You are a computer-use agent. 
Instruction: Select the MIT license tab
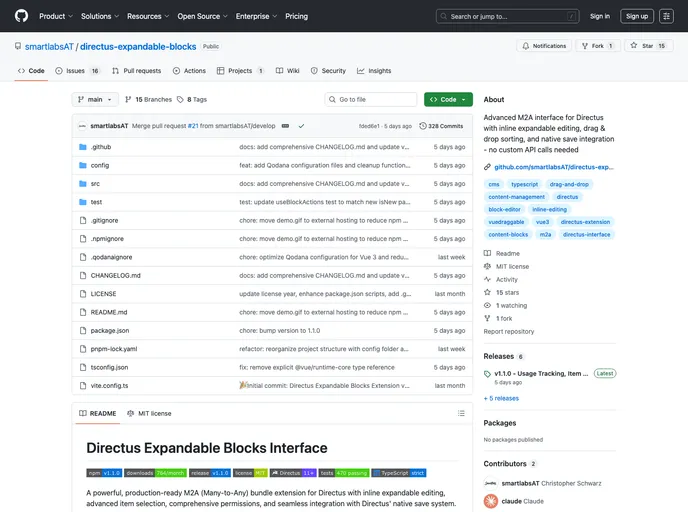pos(149,413)
